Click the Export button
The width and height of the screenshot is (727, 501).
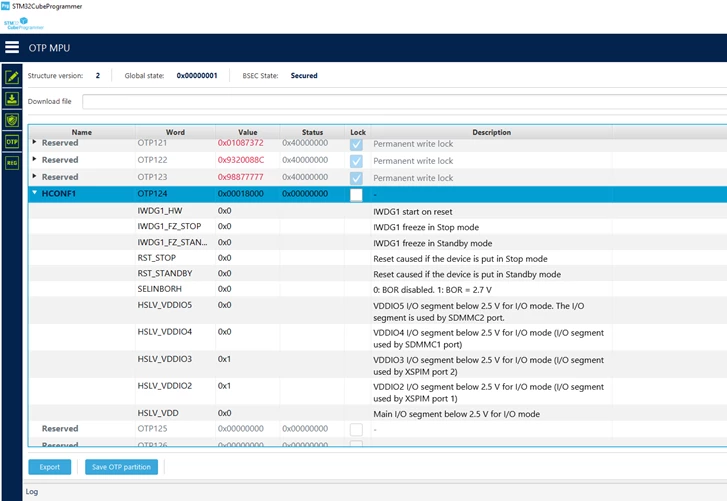pyautogui.click(x=50, y=467)
